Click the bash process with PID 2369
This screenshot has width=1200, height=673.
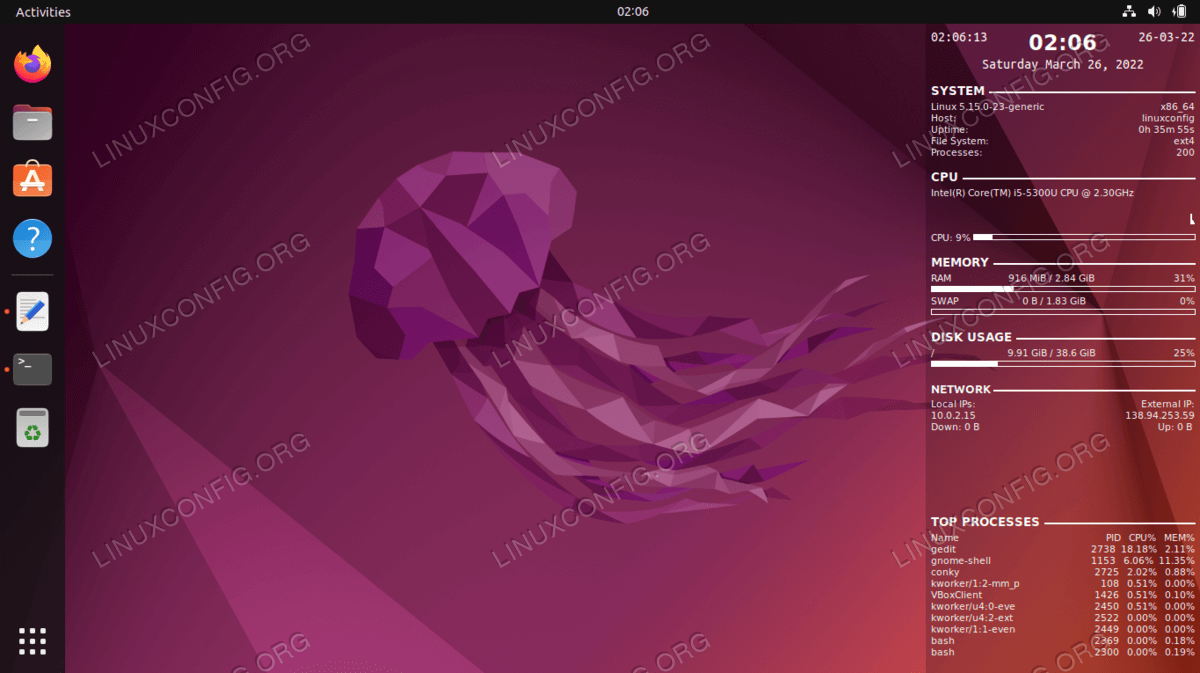1063,641
